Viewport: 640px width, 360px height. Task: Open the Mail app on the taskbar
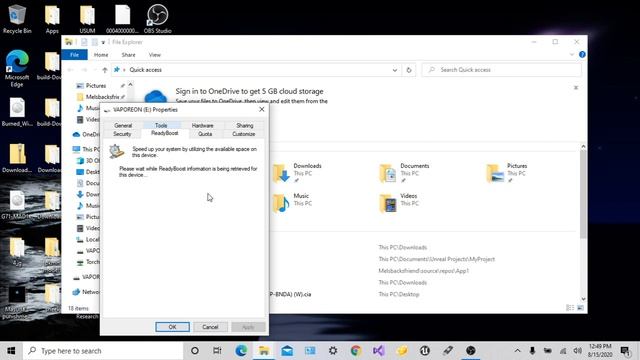point(287,351)
